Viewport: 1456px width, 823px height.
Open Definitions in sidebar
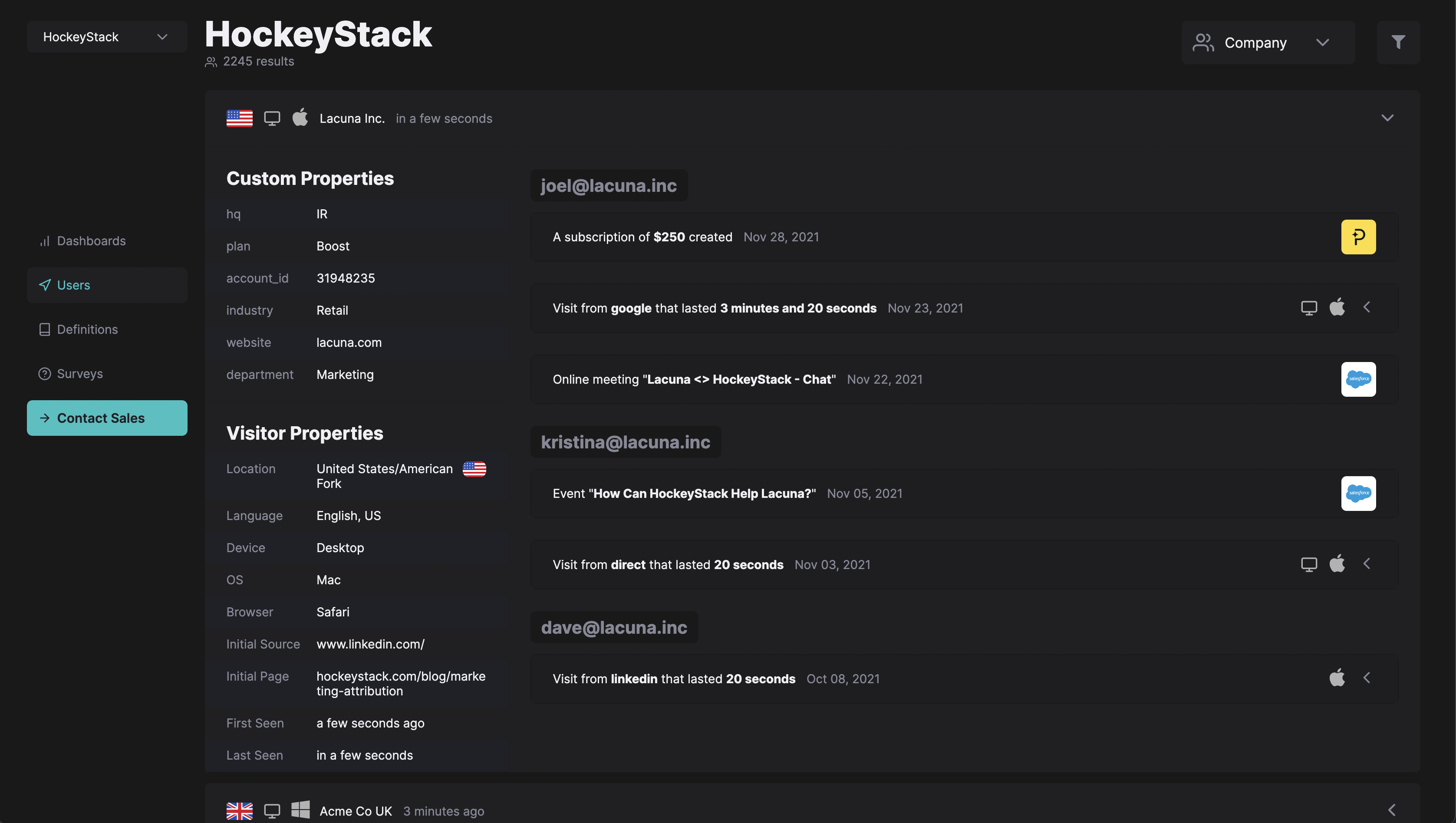(107, 329)
